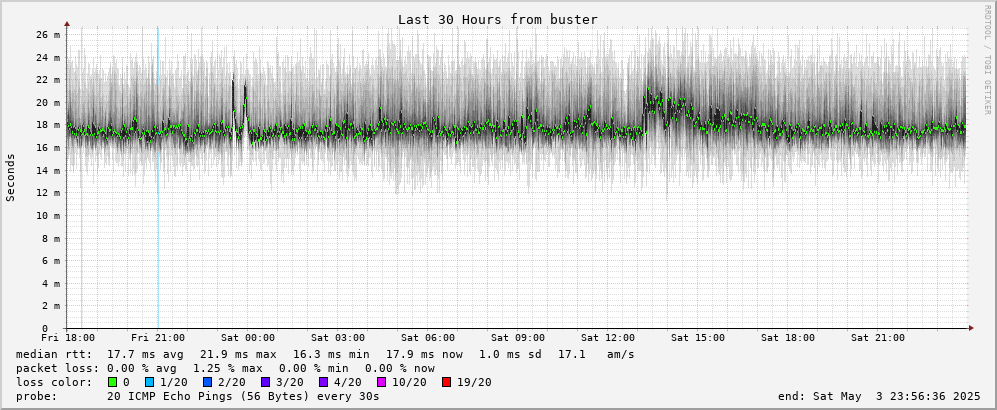Click the '1.0 ms sd' value

point(511,354)
